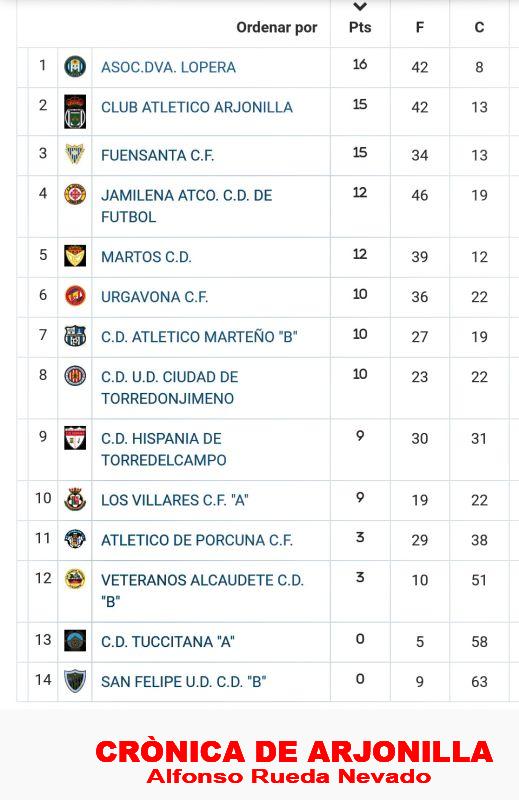
Task: Sort table by goals-against C column
Action: [x=479, y=27]
